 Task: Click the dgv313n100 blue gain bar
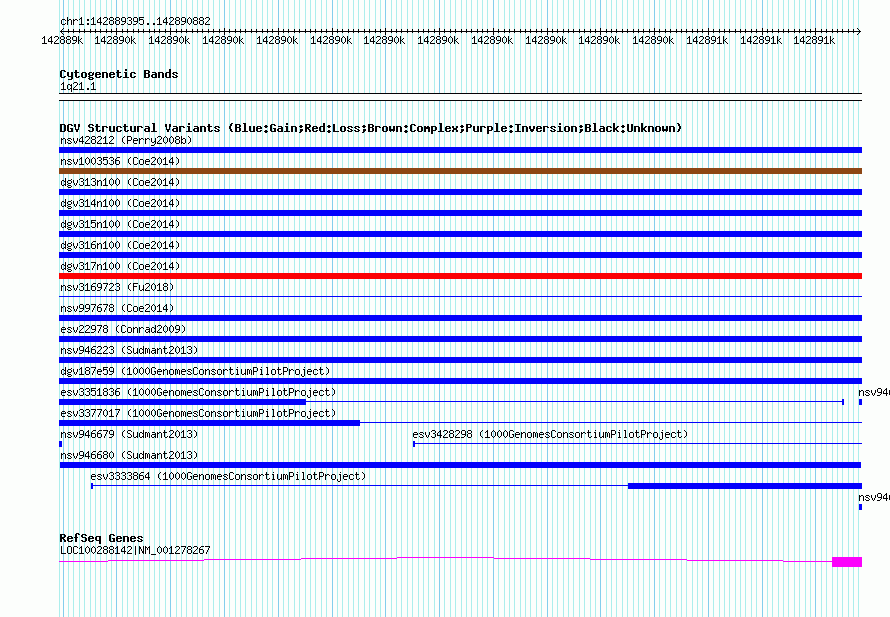(460, 192)
